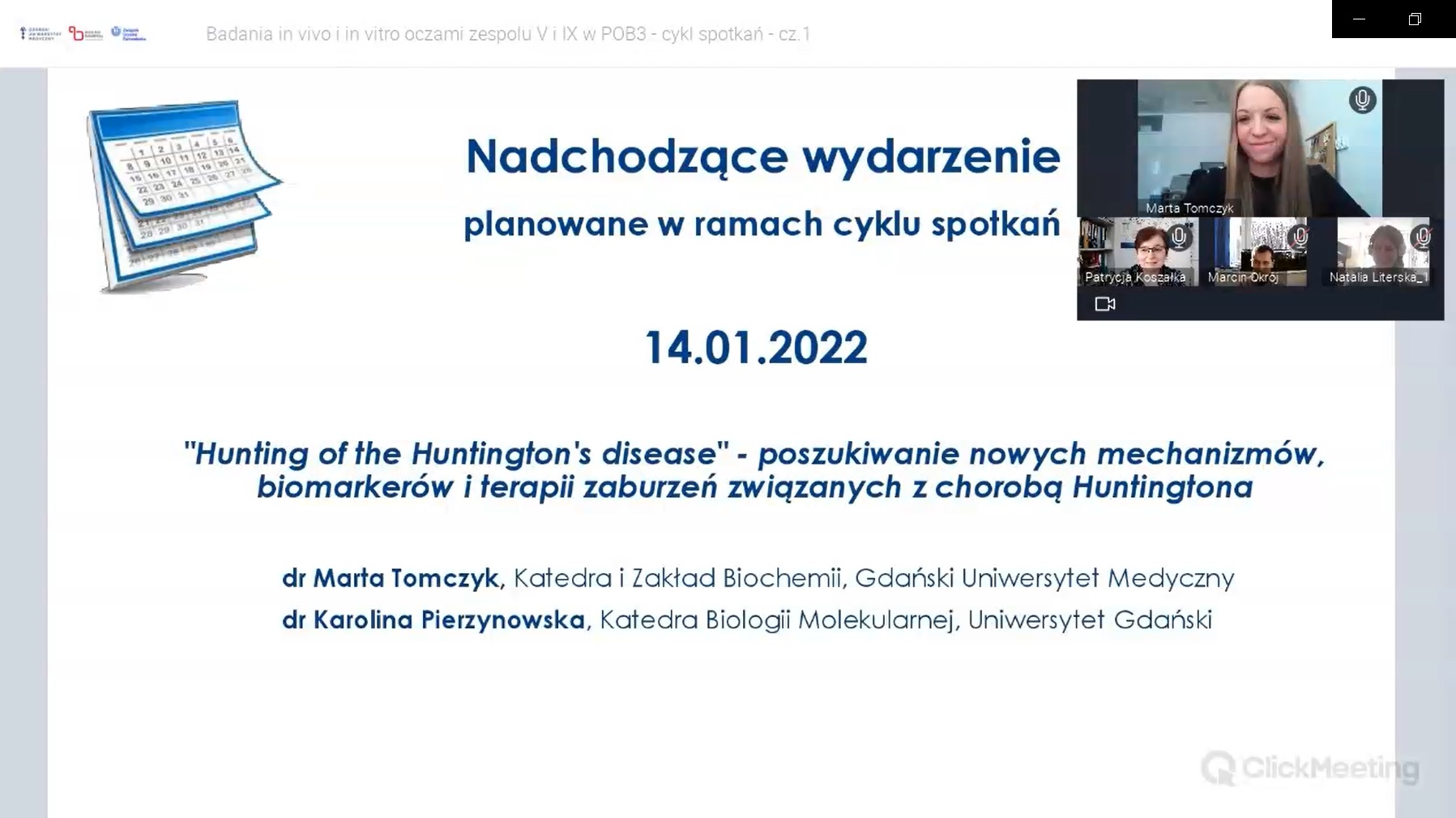Toggle Patrycja Koszałka's microphone icon
Screen dimensions: 1456x818
1179,238
